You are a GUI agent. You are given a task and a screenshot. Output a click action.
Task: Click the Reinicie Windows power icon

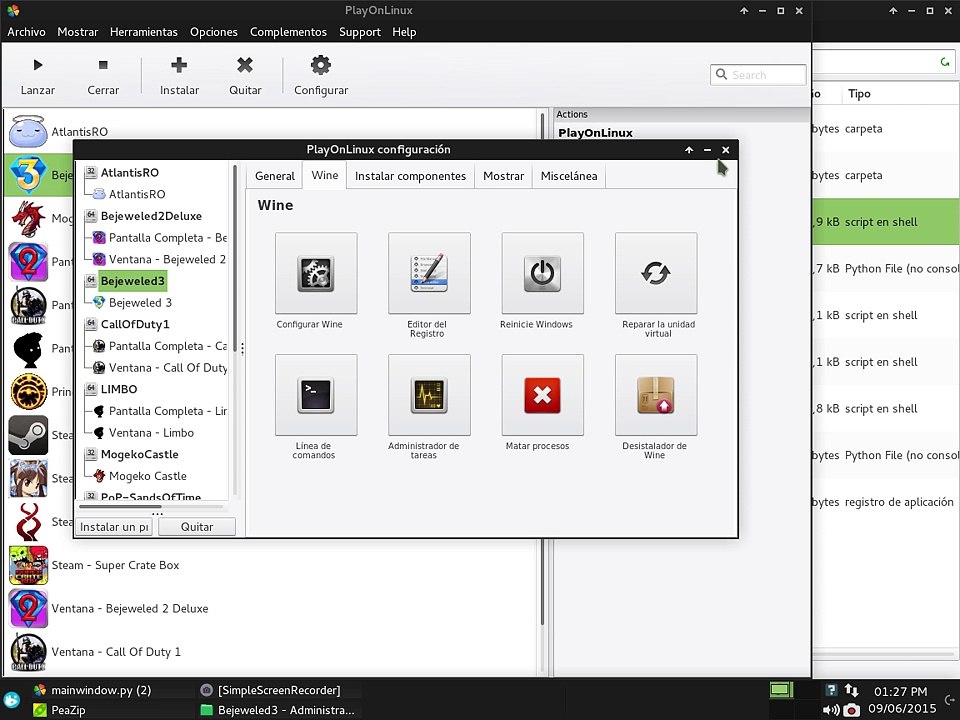(x=542, y=273)
